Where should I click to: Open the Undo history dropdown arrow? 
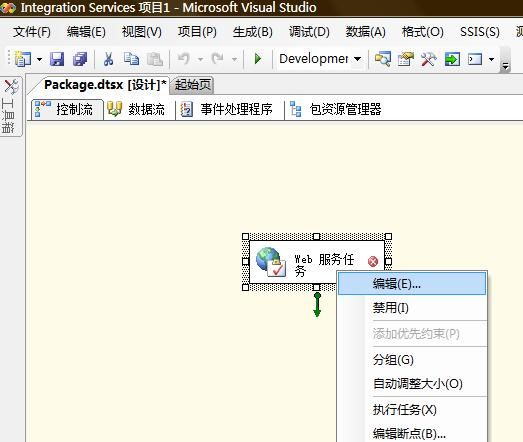[x=200, y=59]
